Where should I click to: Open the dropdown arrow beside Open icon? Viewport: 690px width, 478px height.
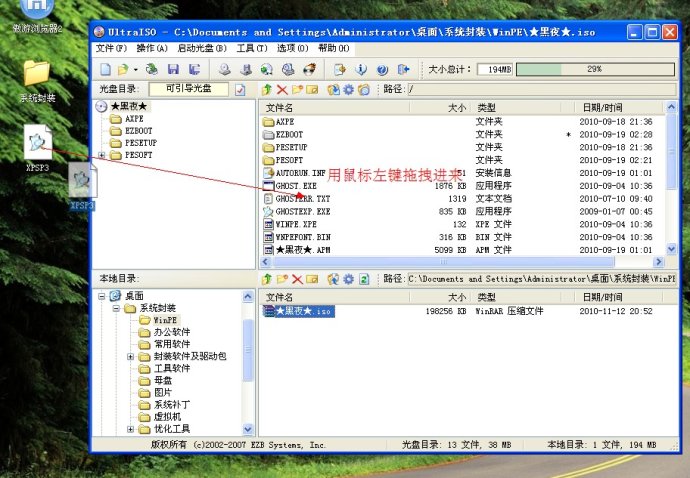pos(136,70)
